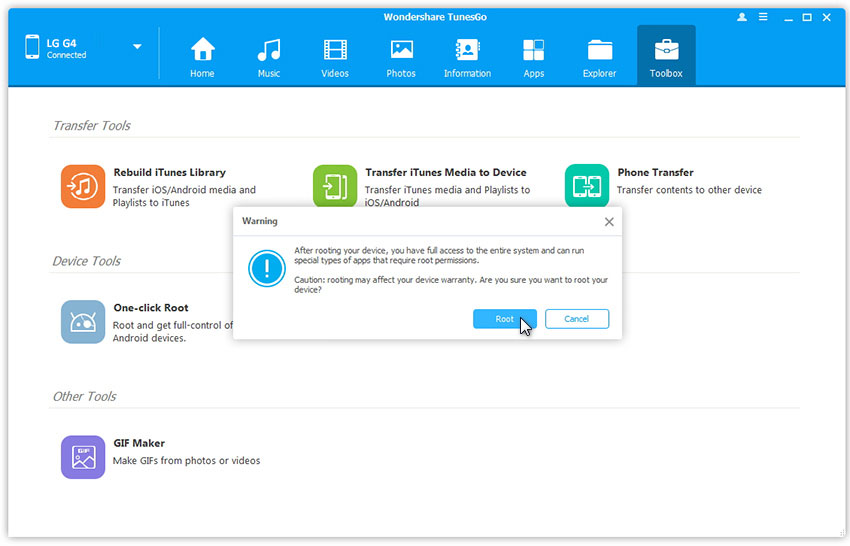Close the Warning dialog with X
This screenshot has height=546, width=850.
point(609,221)
